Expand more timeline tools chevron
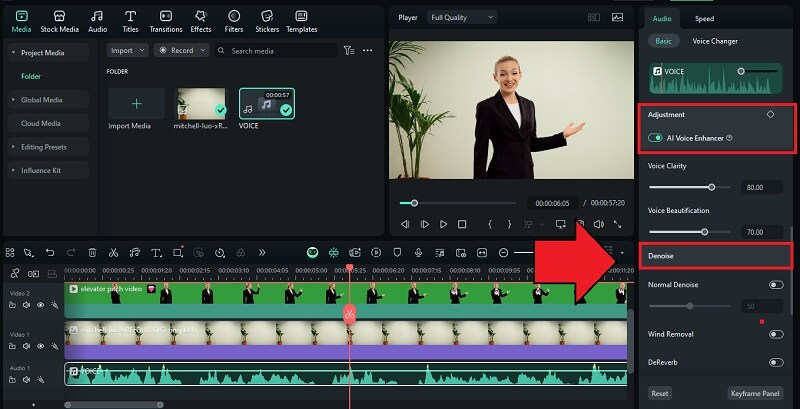The width and height of the screenshot is (800, 409). pos(262,252)
